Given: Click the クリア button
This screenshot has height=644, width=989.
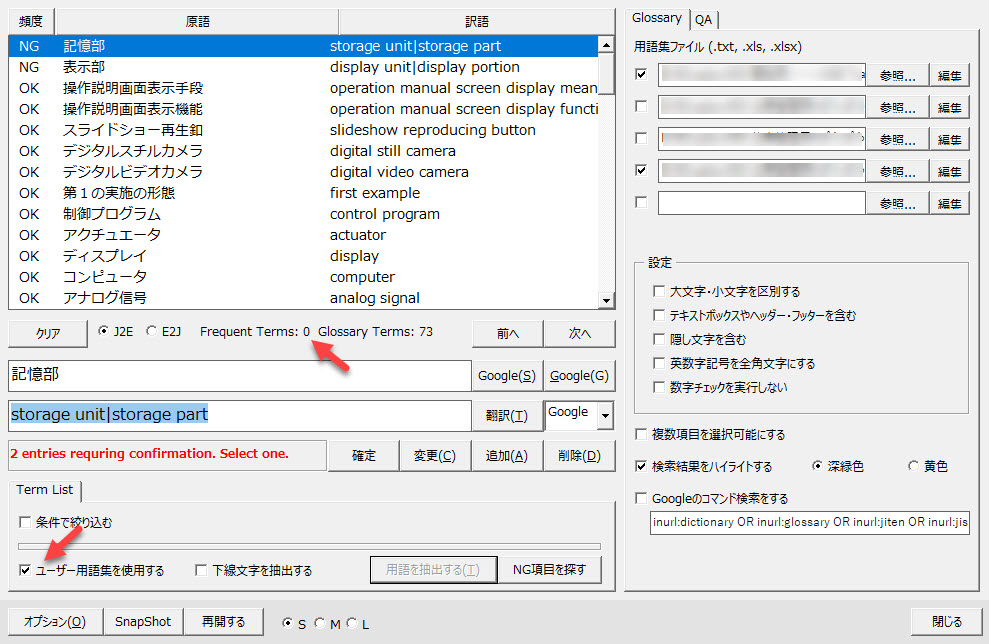Looking at the screenshot, I should (48, 333).
